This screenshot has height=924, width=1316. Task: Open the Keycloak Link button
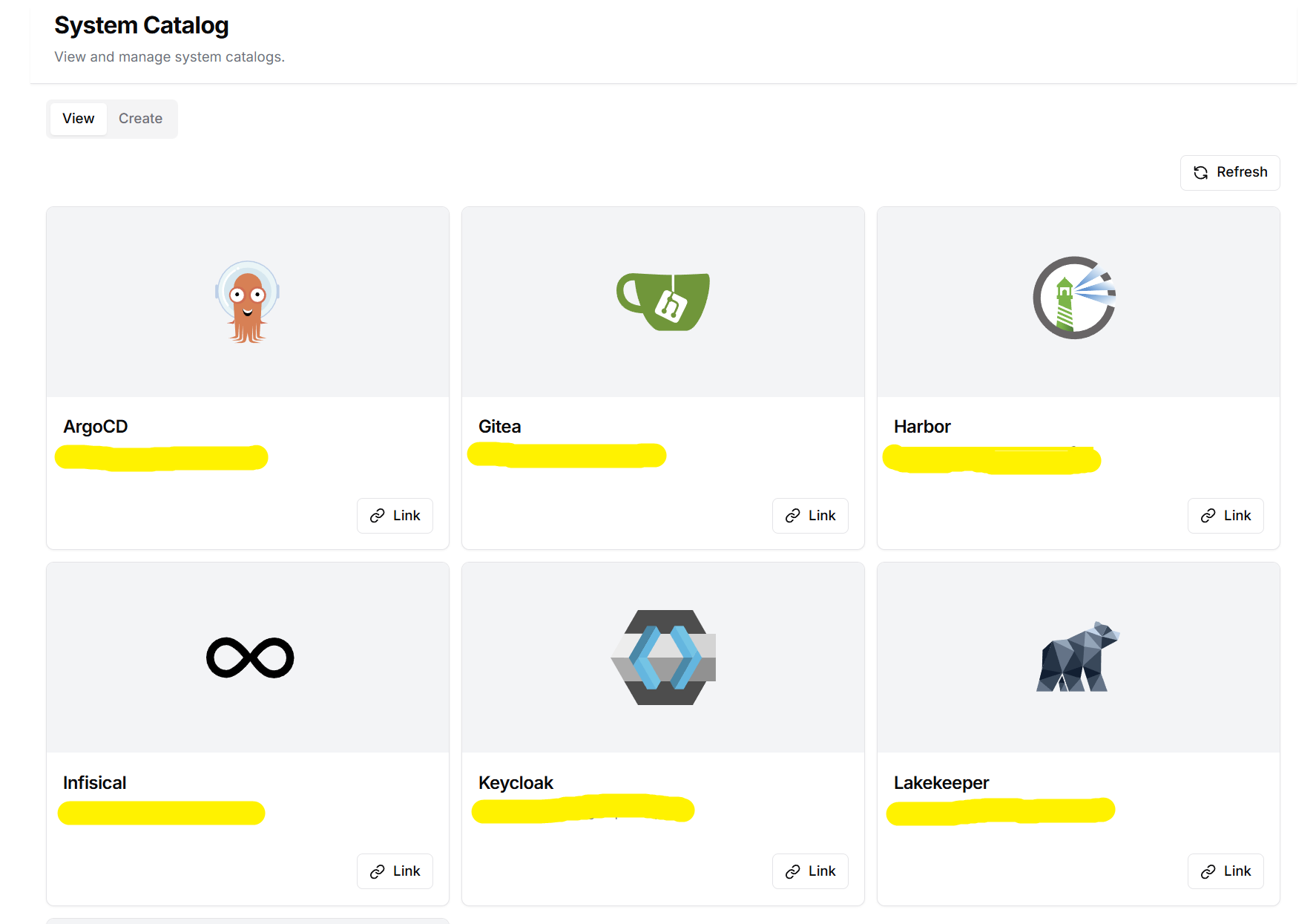(810, 871)
